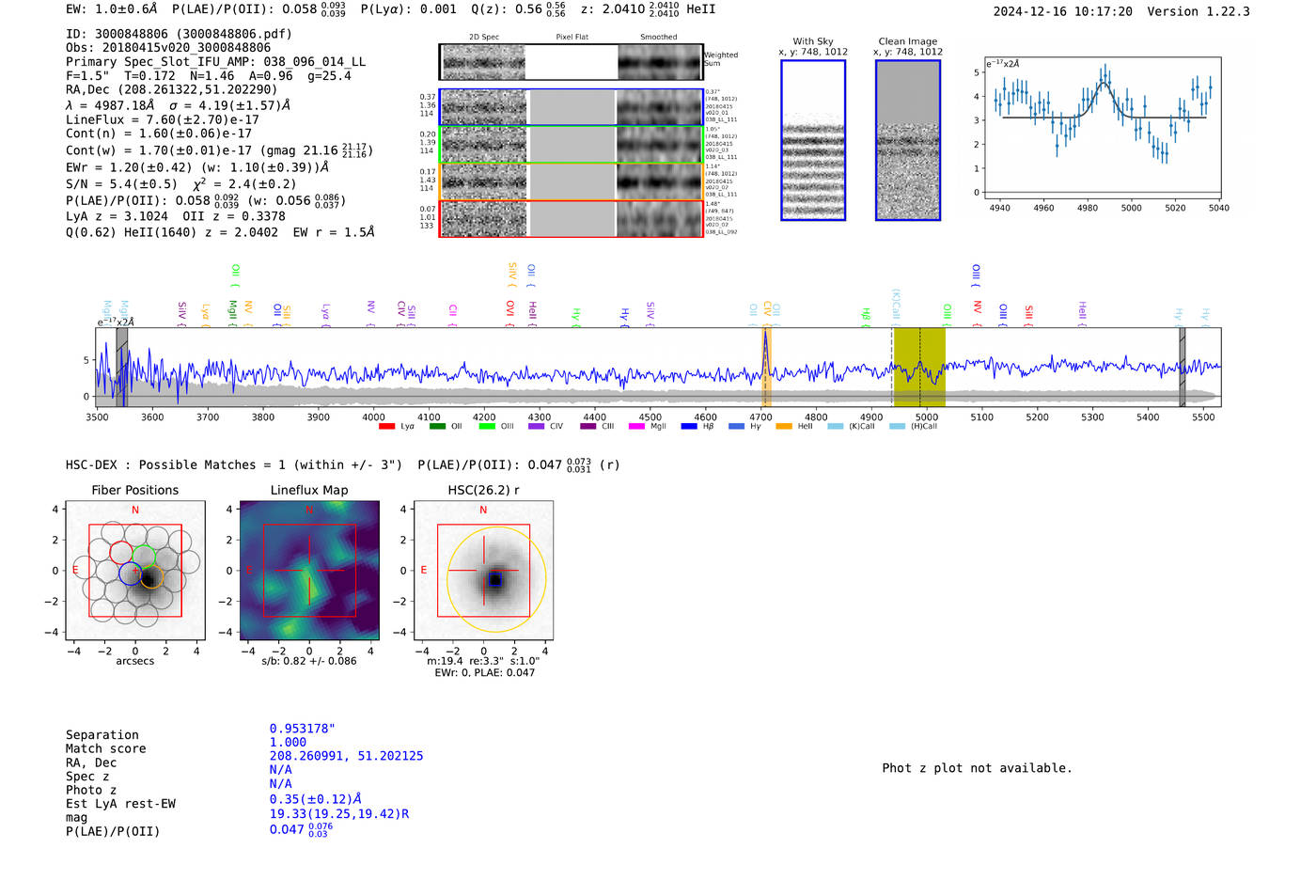Image resolution: width=1316 pixels, height=896 pixels.
Task: Click the (K)CaII legend swatch
Action: (835, 427)
